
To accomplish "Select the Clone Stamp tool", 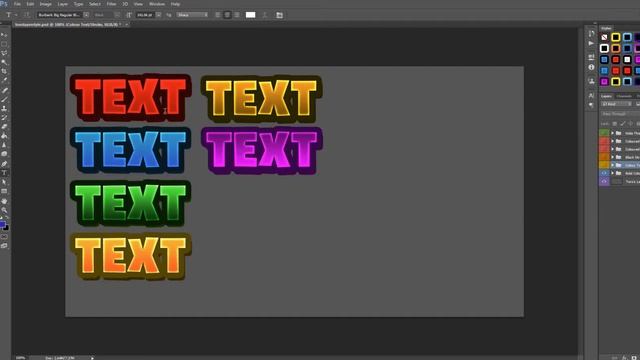I will [4, 108].
